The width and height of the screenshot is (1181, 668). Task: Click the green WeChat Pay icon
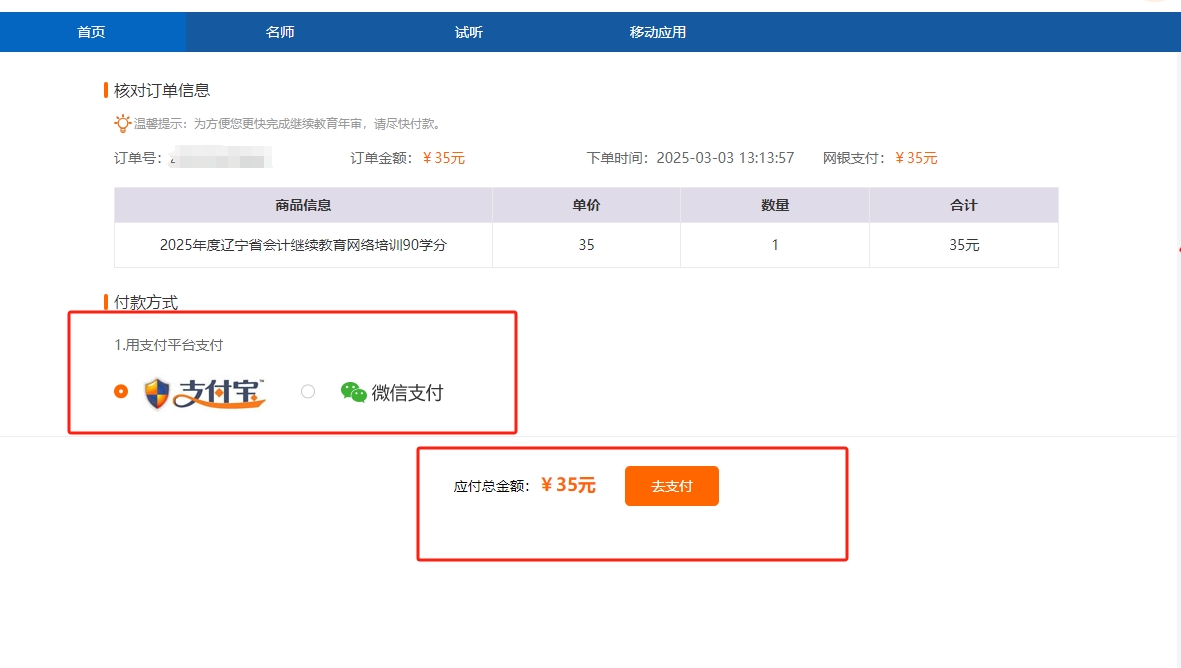tap(351, 392)
